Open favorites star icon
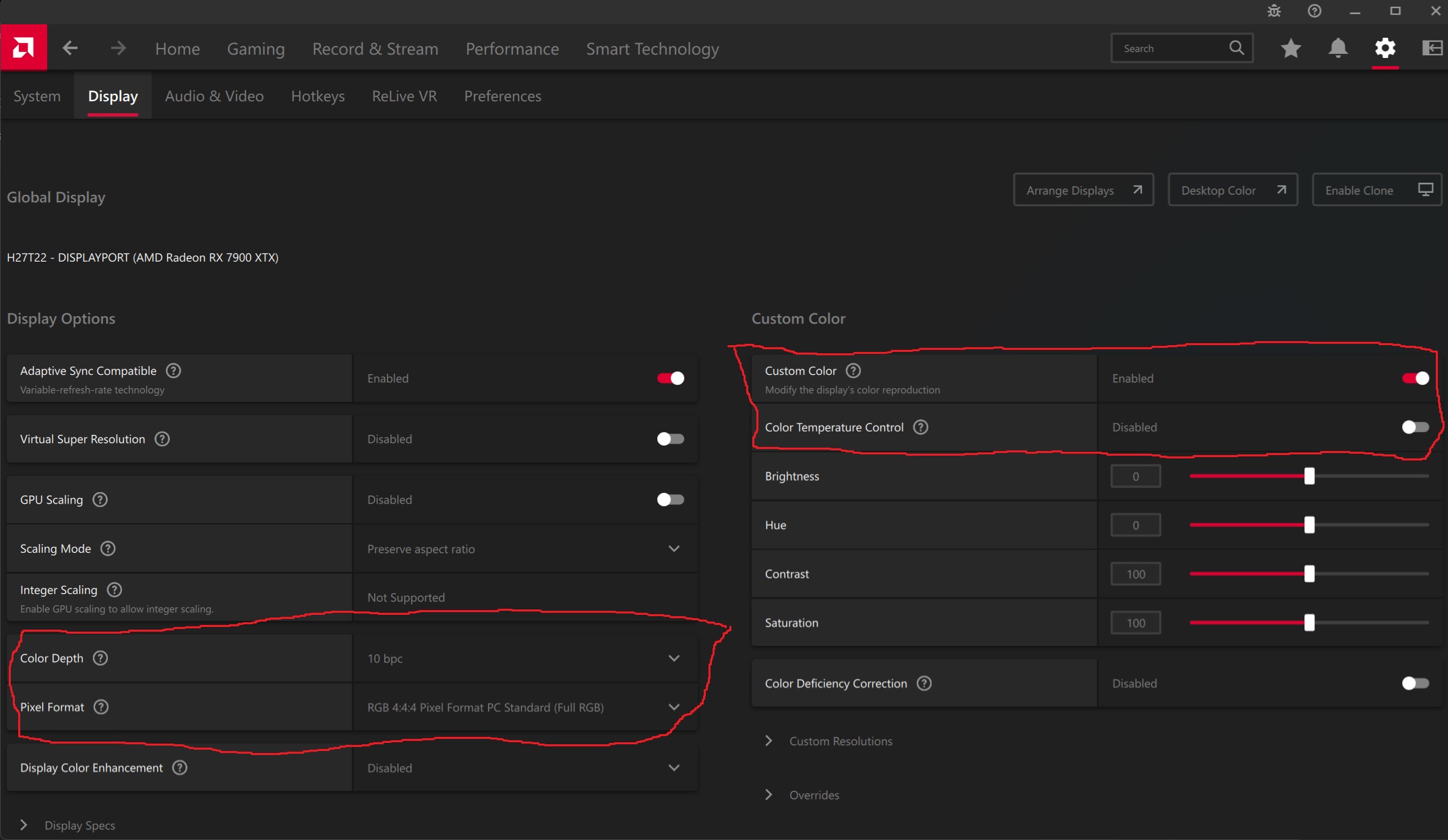This screenshot has height=840, width=1448. (1291, 48)
